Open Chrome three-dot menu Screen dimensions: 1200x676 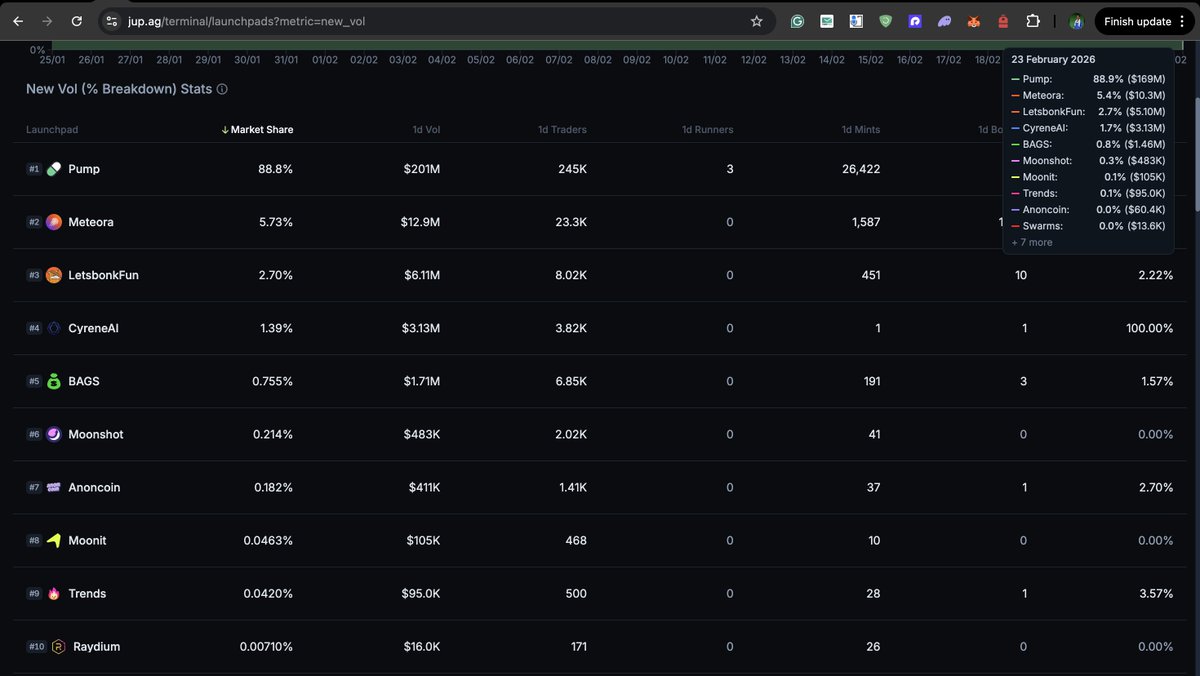[x=1181, y=21]
